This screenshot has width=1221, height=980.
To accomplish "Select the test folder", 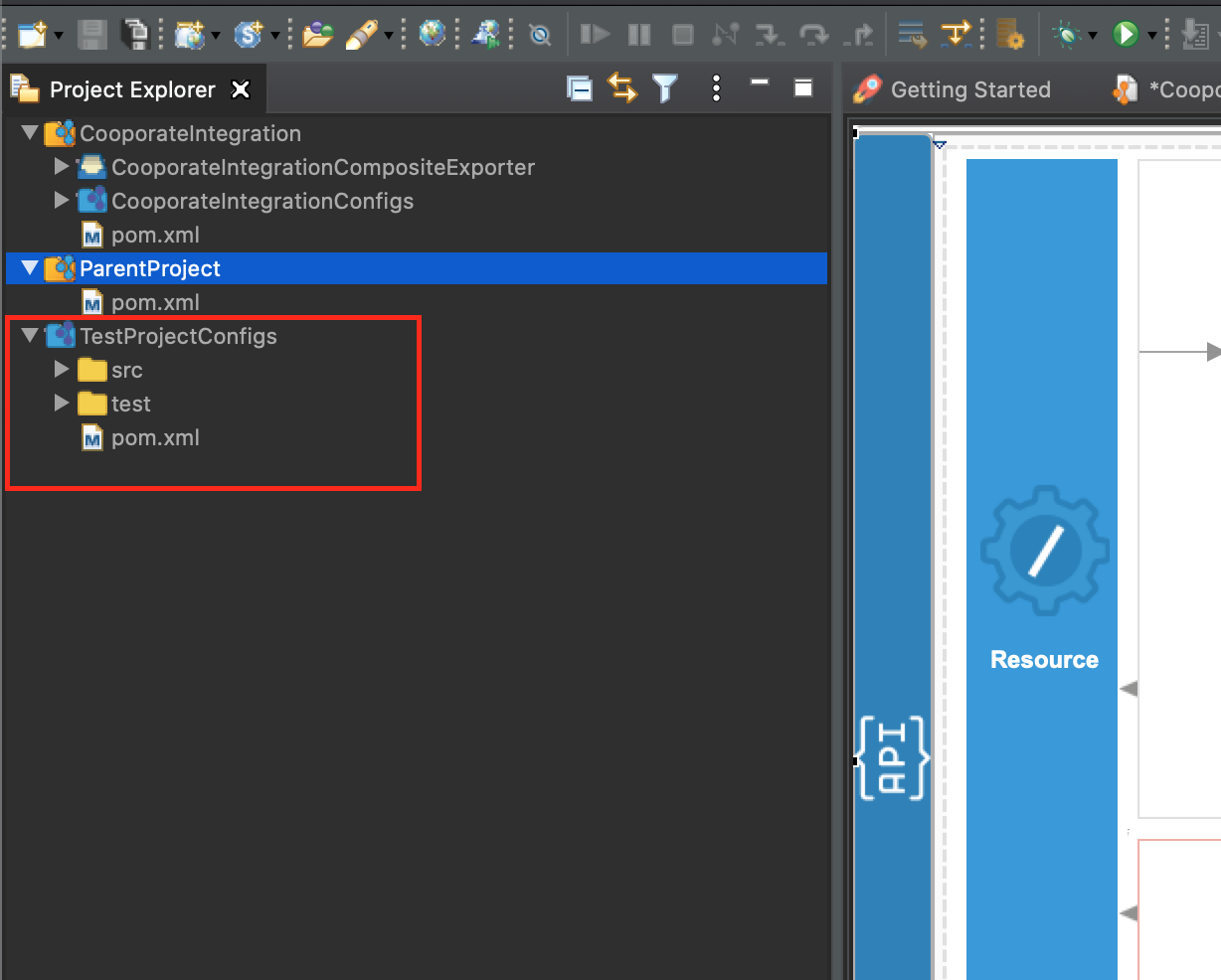I will tap(131, 404).
